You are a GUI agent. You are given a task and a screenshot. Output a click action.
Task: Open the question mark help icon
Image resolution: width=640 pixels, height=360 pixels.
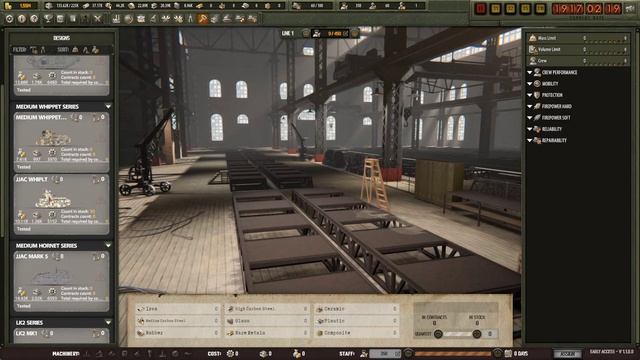tap(34, 19)
